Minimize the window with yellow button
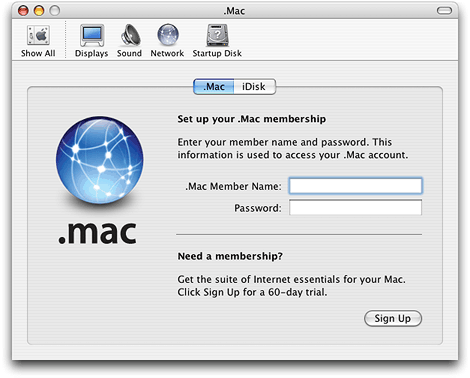The width and height of the screenshot is (470, 378). (39, 11)
